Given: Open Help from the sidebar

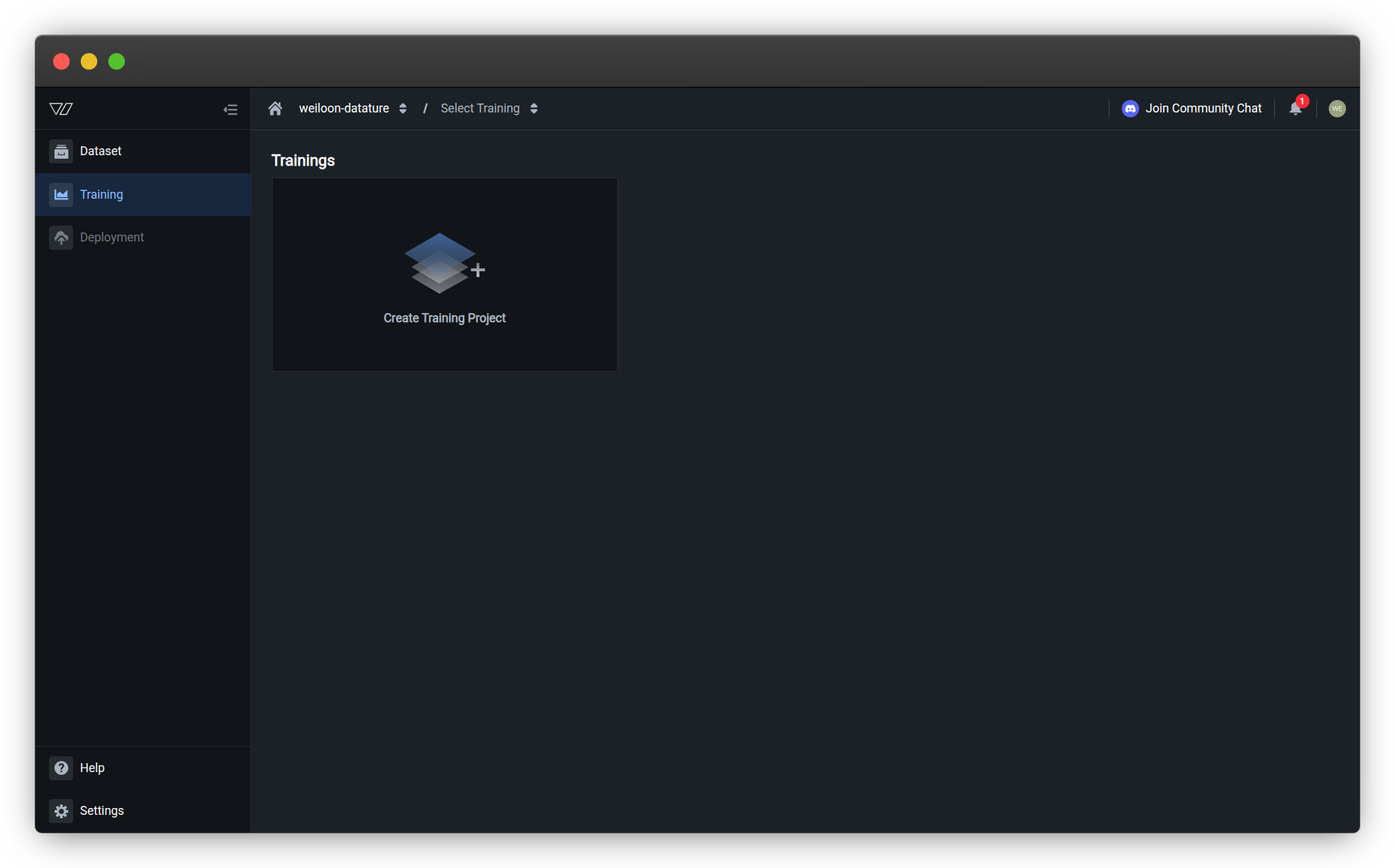Looking at the screenshot, I should click(92, 768).
